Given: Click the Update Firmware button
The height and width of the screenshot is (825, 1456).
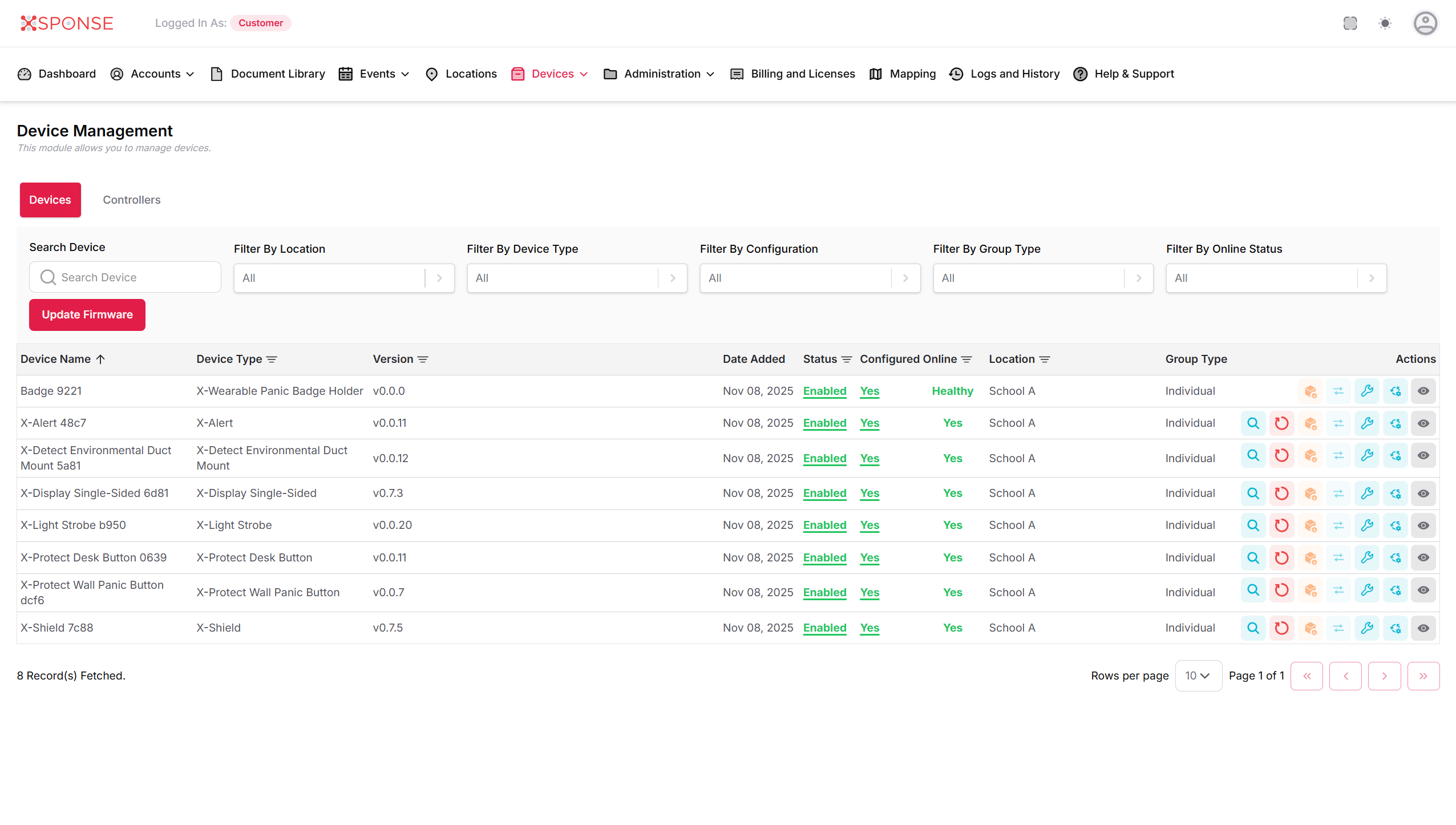Looking at the screenshot, I should (87, 314).
